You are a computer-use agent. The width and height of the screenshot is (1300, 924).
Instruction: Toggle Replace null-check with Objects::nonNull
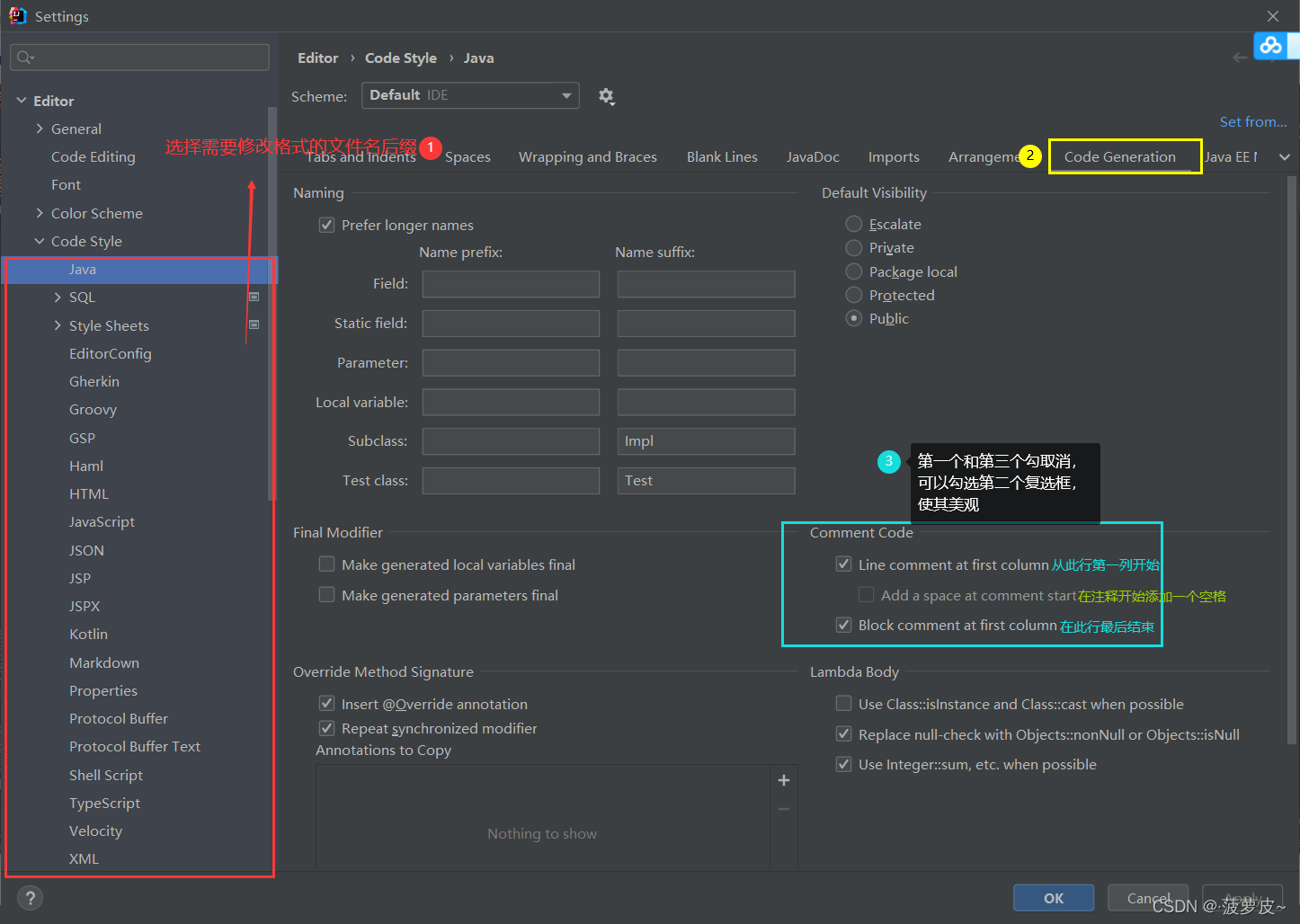843,734
